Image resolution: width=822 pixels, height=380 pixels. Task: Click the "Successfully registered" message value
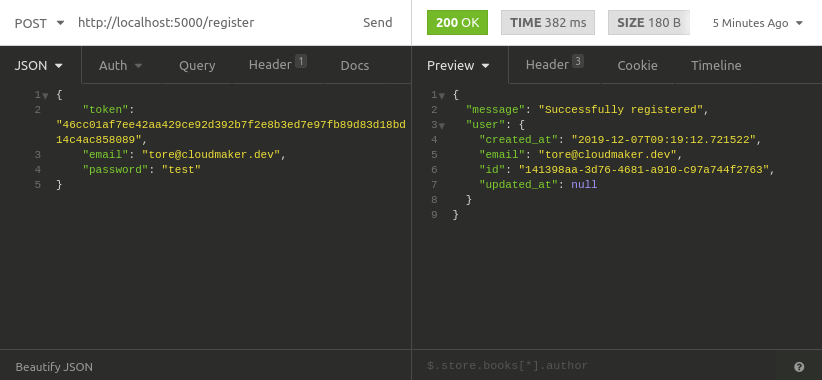pos(621,110)
